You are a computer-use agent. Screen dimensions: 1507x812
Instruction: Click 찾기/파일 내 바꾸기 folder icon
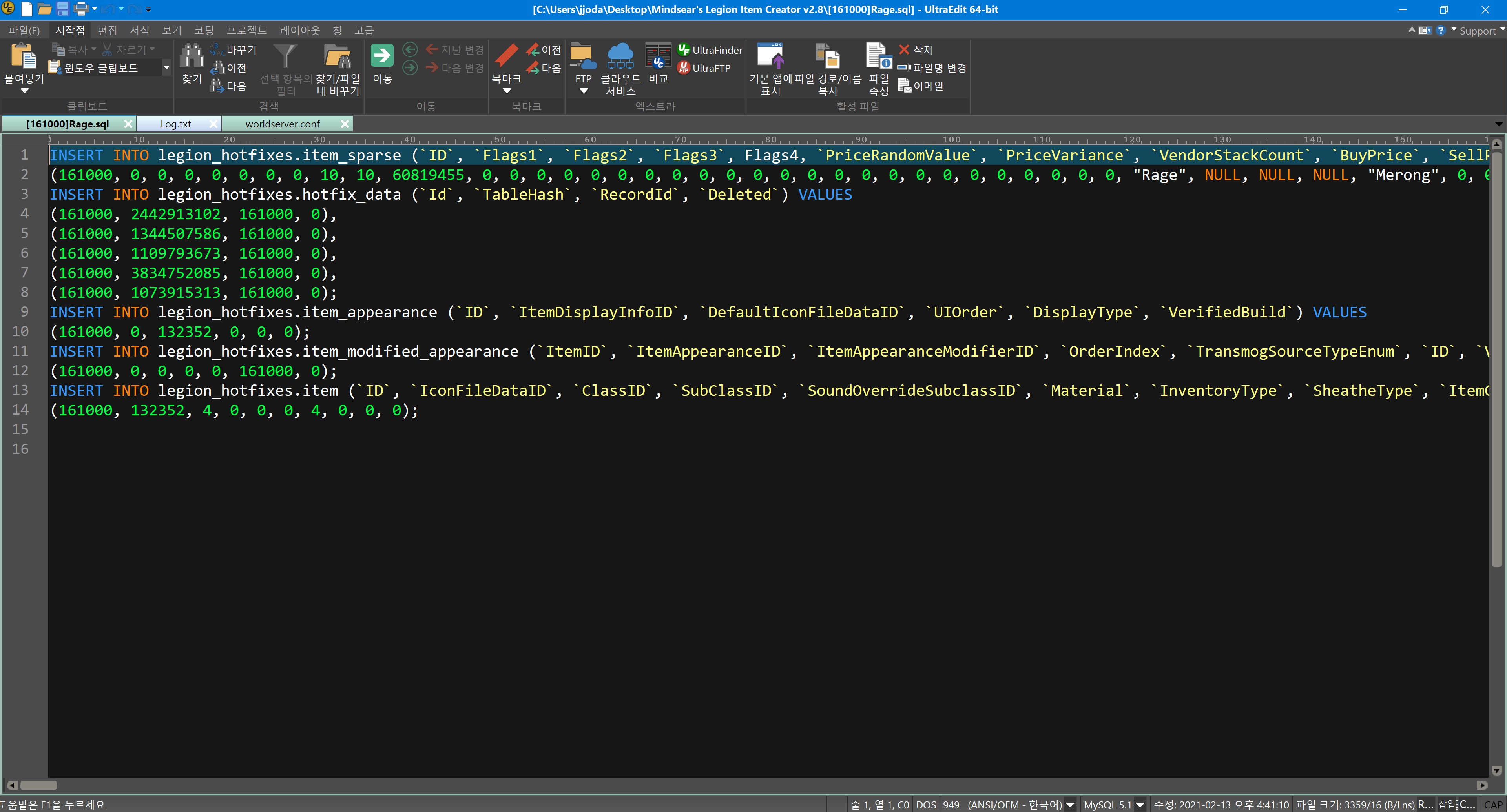338,56
